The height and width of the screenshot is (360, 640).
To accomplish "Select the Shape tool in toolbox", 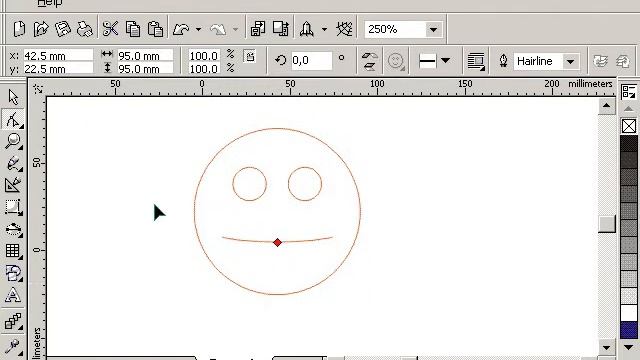I will (x=13, y=119).
